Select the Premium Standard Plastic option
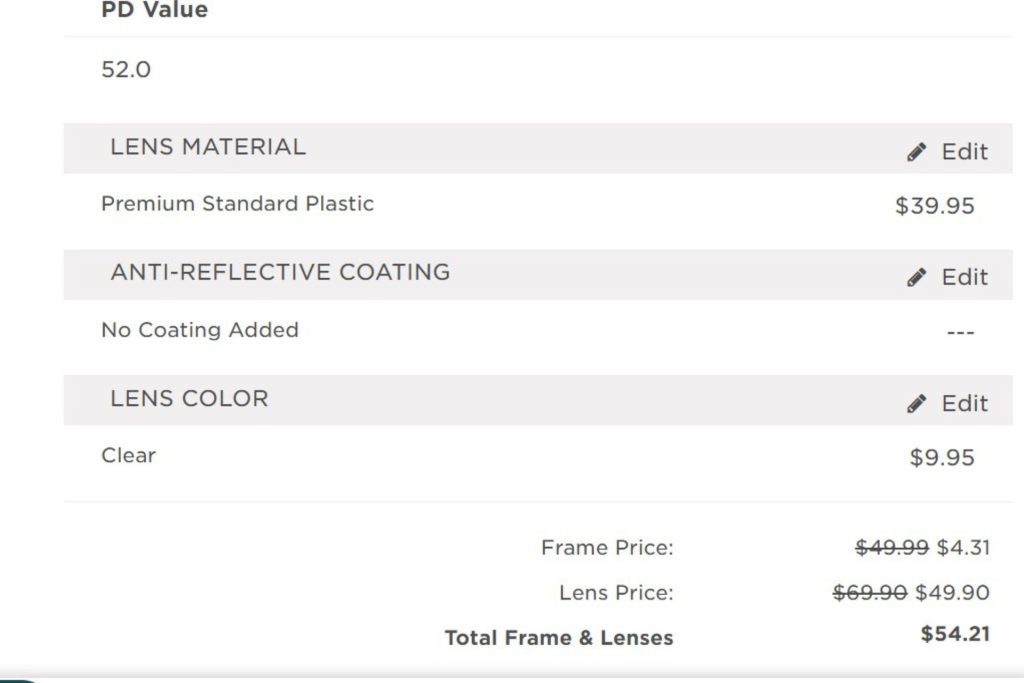Viewport: 1024px width, 683px height. 237,203
